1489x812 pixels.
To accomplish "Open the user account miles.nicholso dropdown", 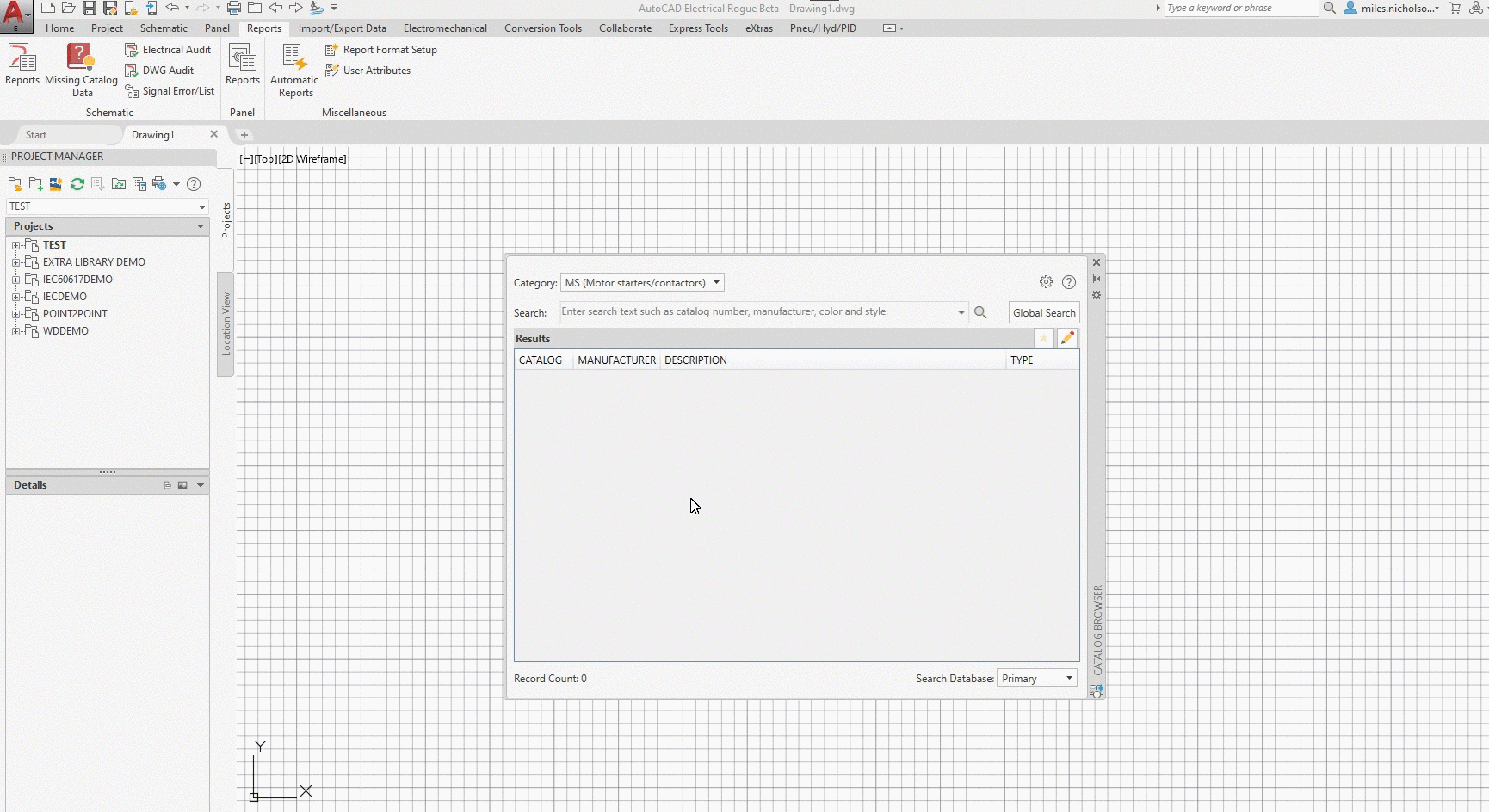I will point(1399,8).
